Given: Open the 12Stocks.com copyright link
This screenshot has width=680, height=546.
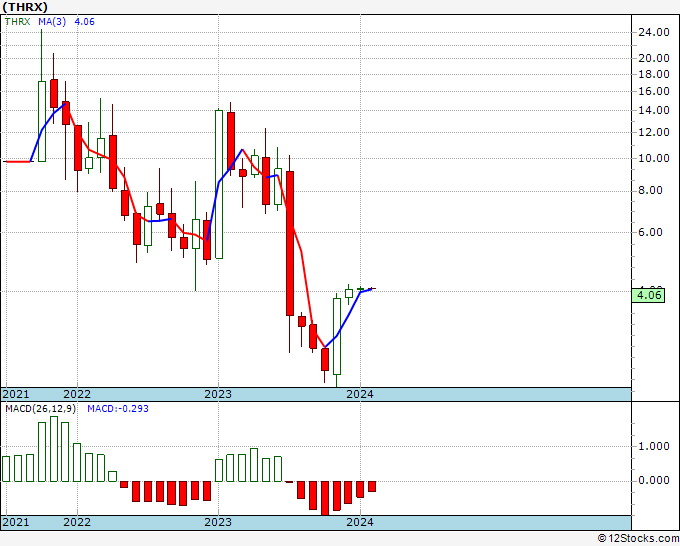Looking at the screenshot, I should click(x=638, y=539).
